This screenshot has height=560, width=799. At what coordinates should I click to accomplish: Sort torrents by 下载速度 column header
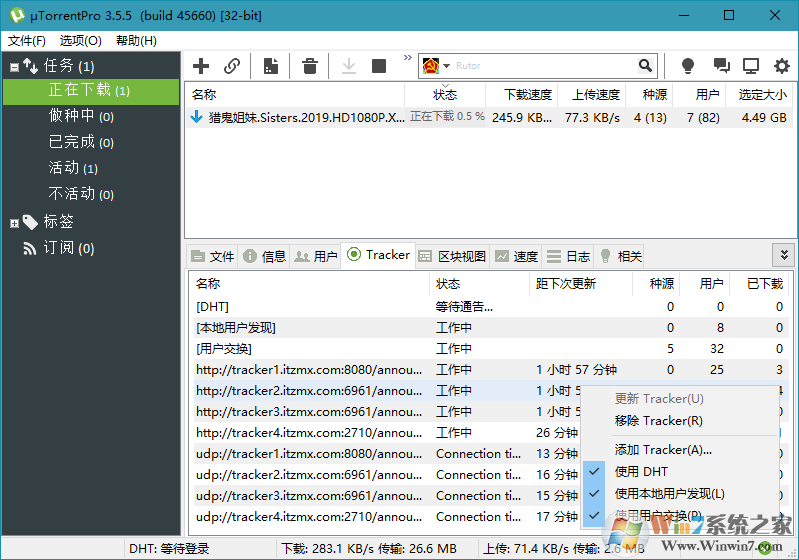(522, 95)
